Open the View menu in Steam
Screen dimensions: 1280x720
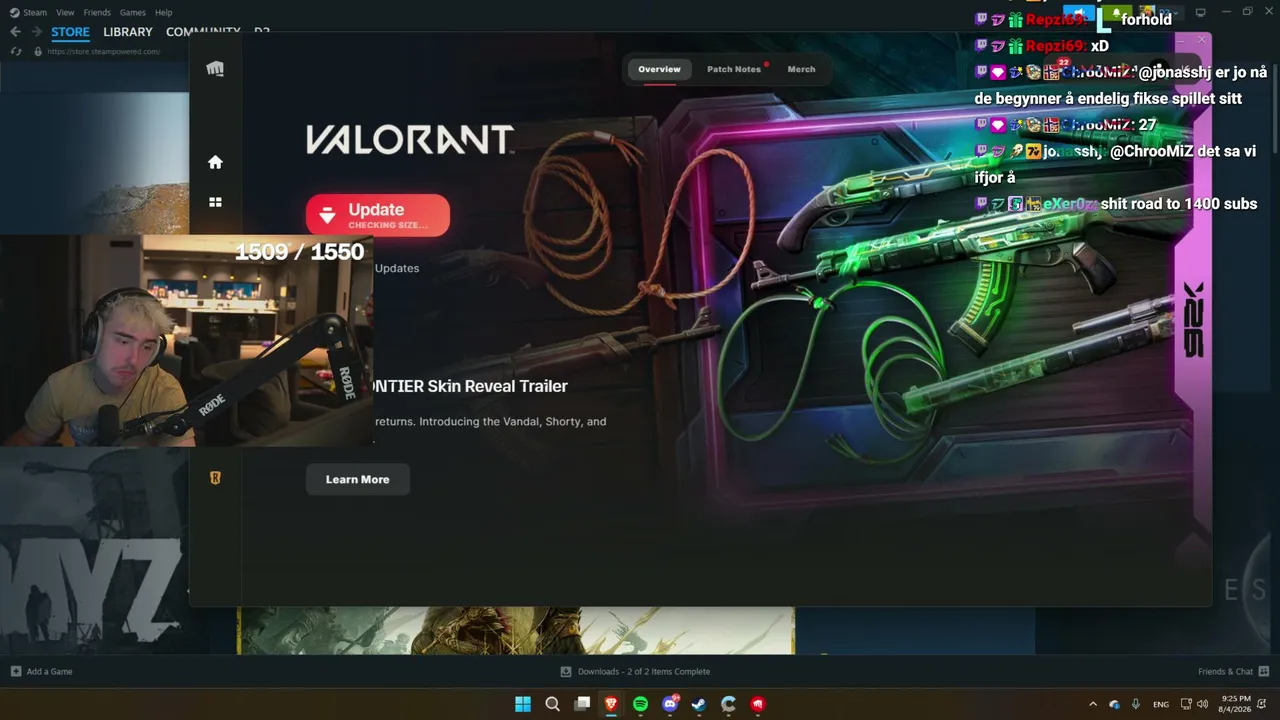tap(65, 12)
